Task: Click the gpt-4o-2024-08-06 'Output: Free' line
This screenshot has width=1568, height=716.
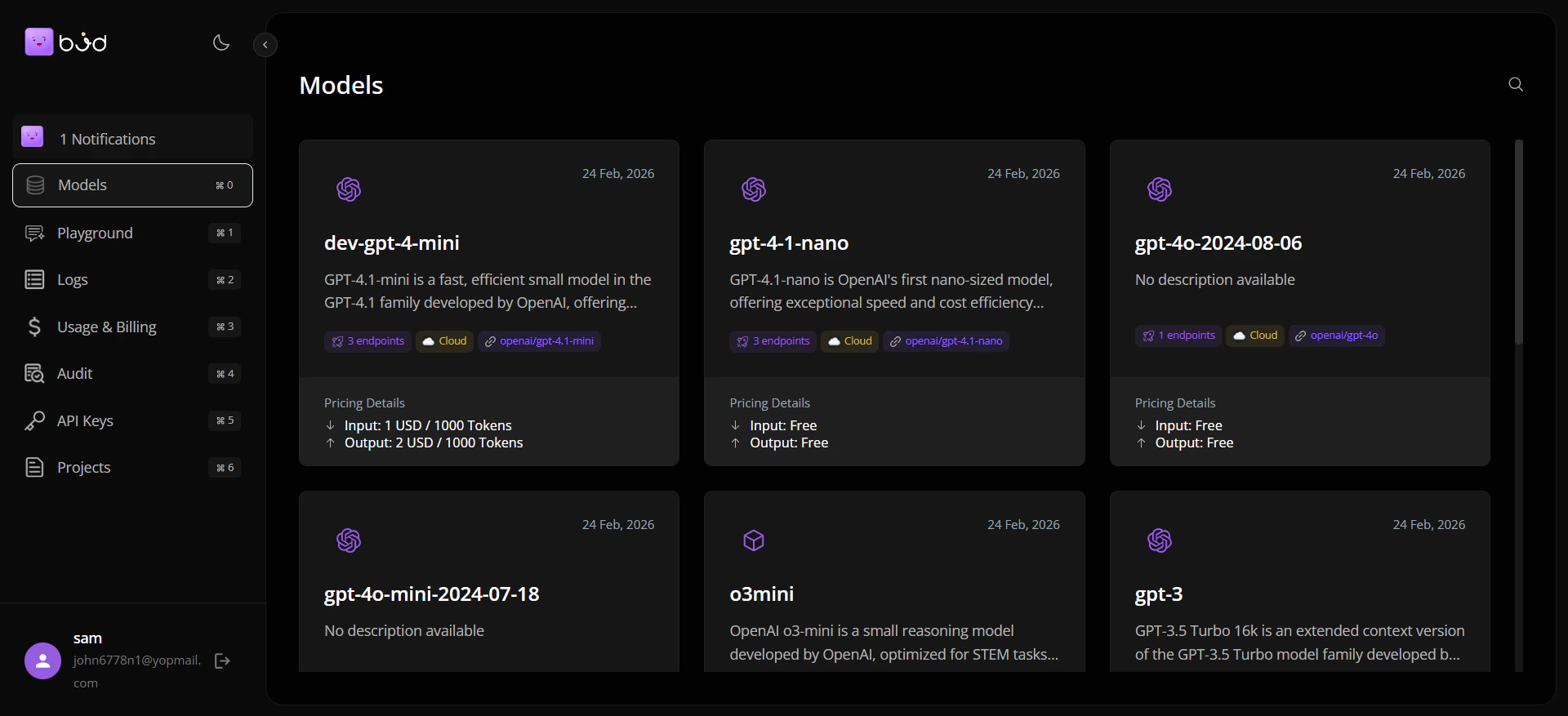Action: coord(1194,442)
